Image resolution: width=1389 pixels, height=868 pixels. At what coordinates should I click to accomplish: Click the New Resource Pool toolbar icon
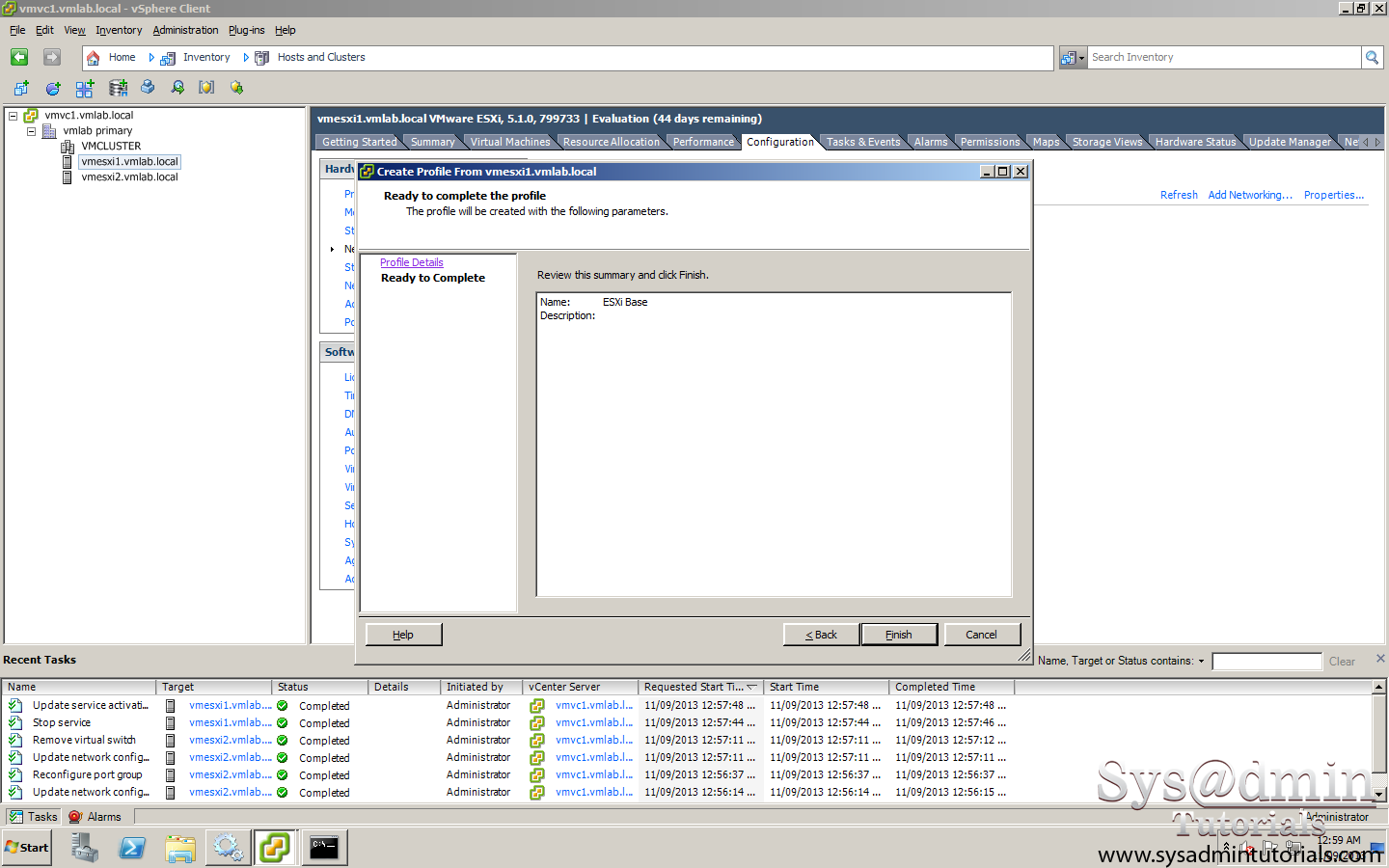[53, 88]
